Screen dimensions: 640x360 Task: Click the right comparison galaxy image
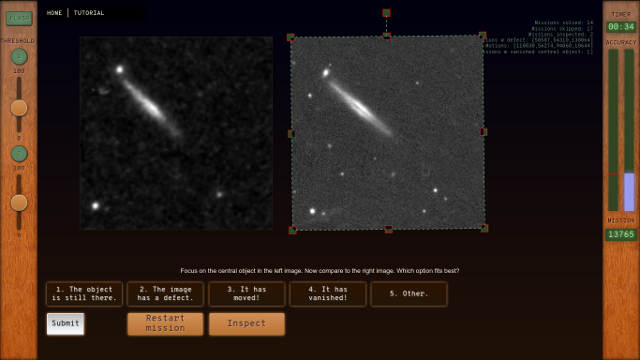(x=388, y=133)
